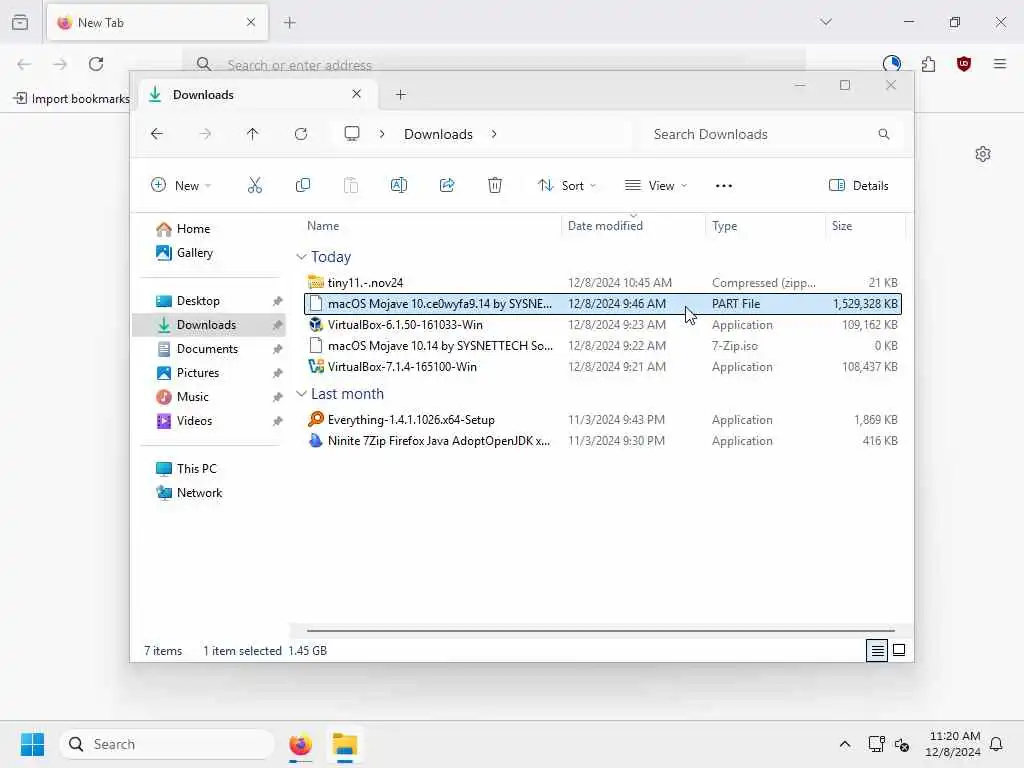Image resolution: width=1024 pixels, height=768 pixels.
Task: Sort by the Type column header
Action: (x=724, y=226)
